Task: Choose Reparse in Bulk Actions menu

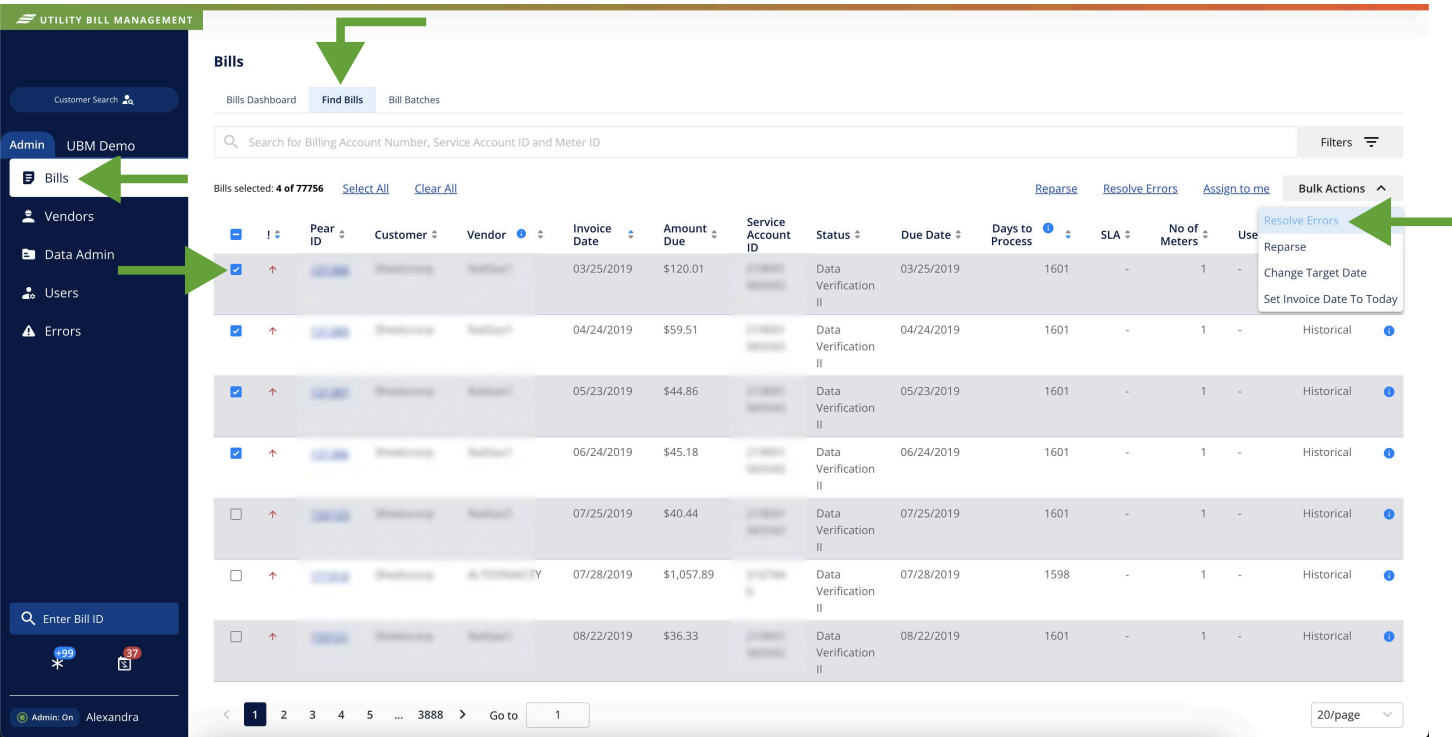Action: point(1285,247)
